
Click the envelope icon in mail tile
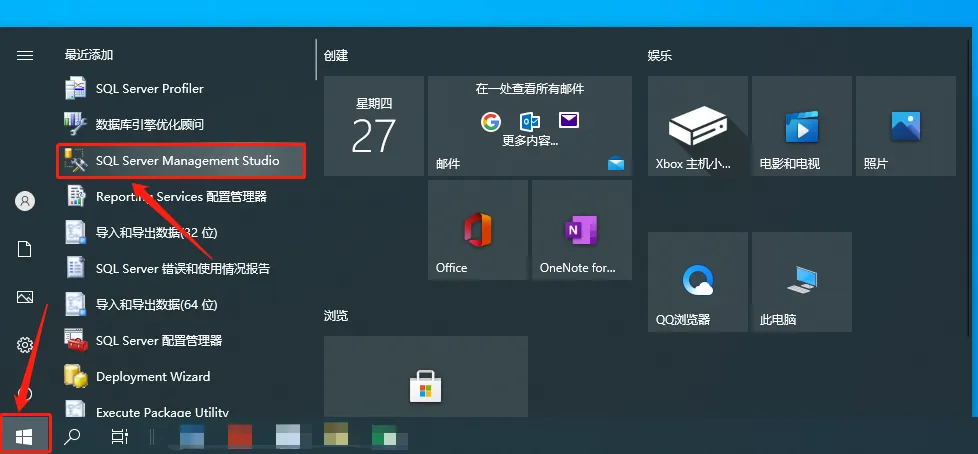click(x=569, y=120)
